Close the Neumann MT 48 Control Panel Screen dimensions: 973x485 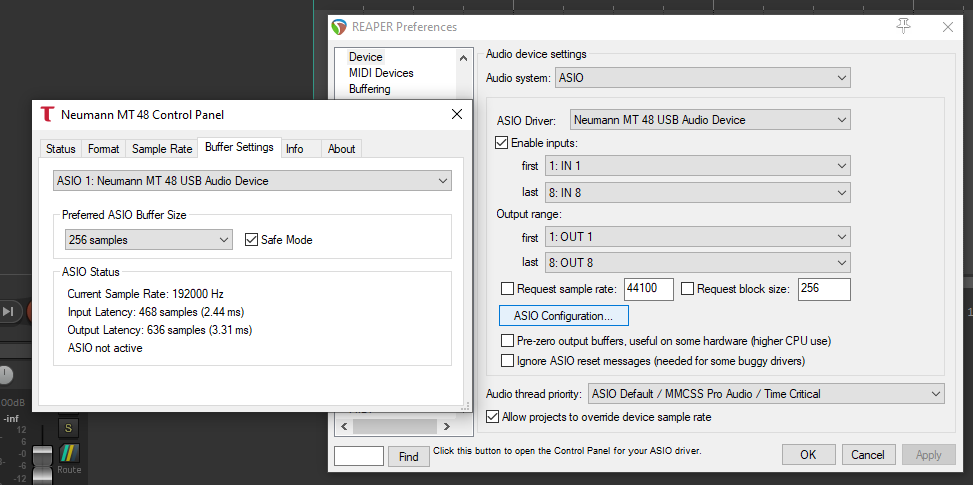457,114
